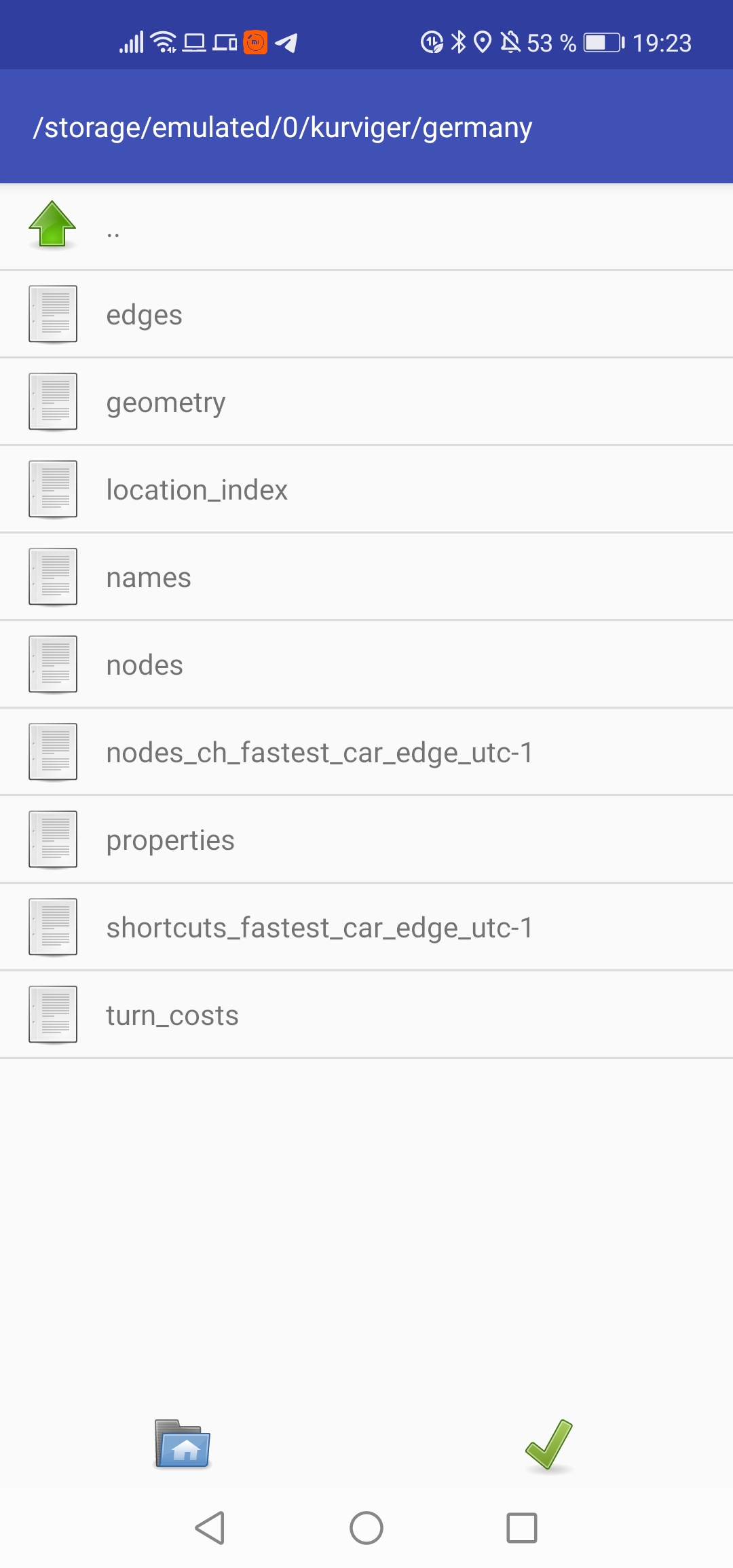Choose nodes_ch_fastest_car_edge_utc-1 file
The width and height of the screenshot is (733, 1568).
tap(366, 752)
